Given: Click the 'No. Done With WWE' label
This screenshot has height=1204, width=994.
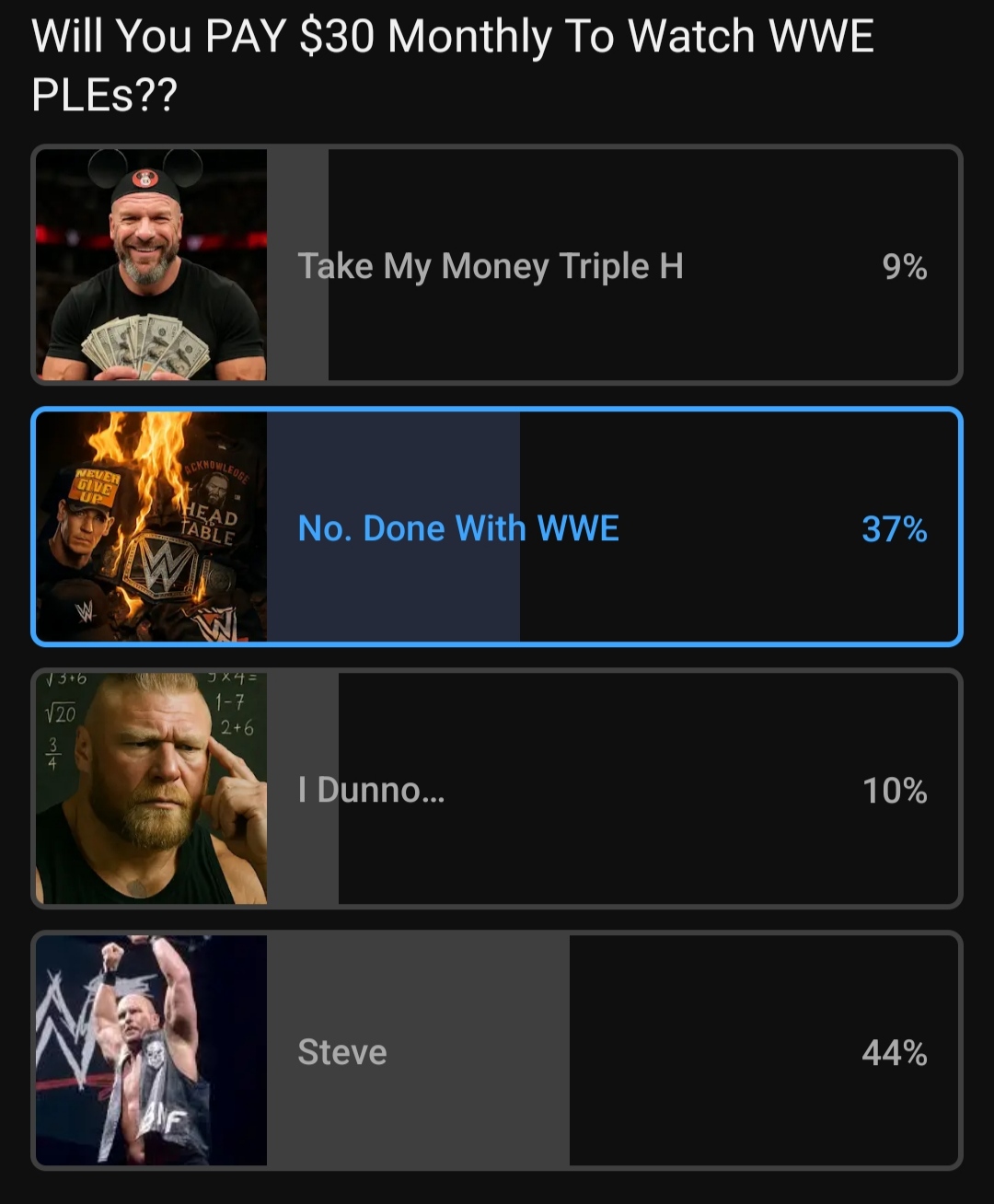Looking at the screenshot, I should tap(458, 529).
